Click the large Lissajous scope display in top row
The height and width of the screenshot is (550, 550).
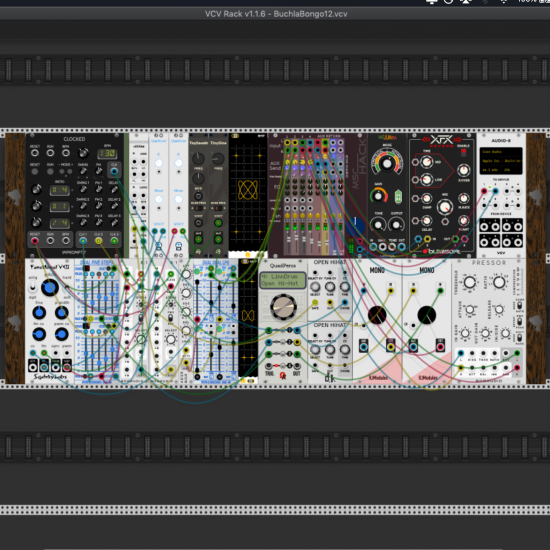point(248,193)
